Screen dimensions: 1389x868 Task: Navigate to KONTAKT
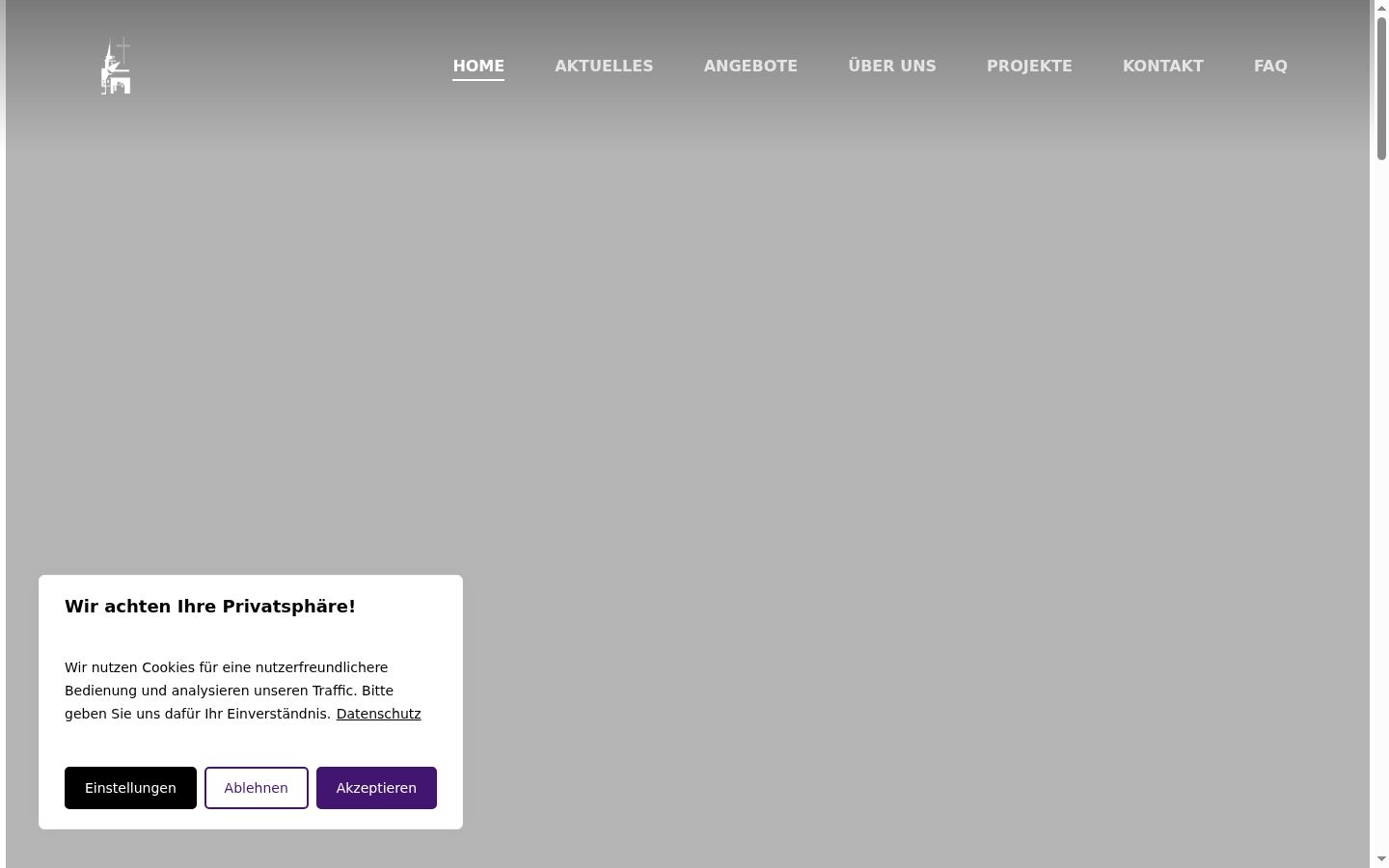[1163, 66]
